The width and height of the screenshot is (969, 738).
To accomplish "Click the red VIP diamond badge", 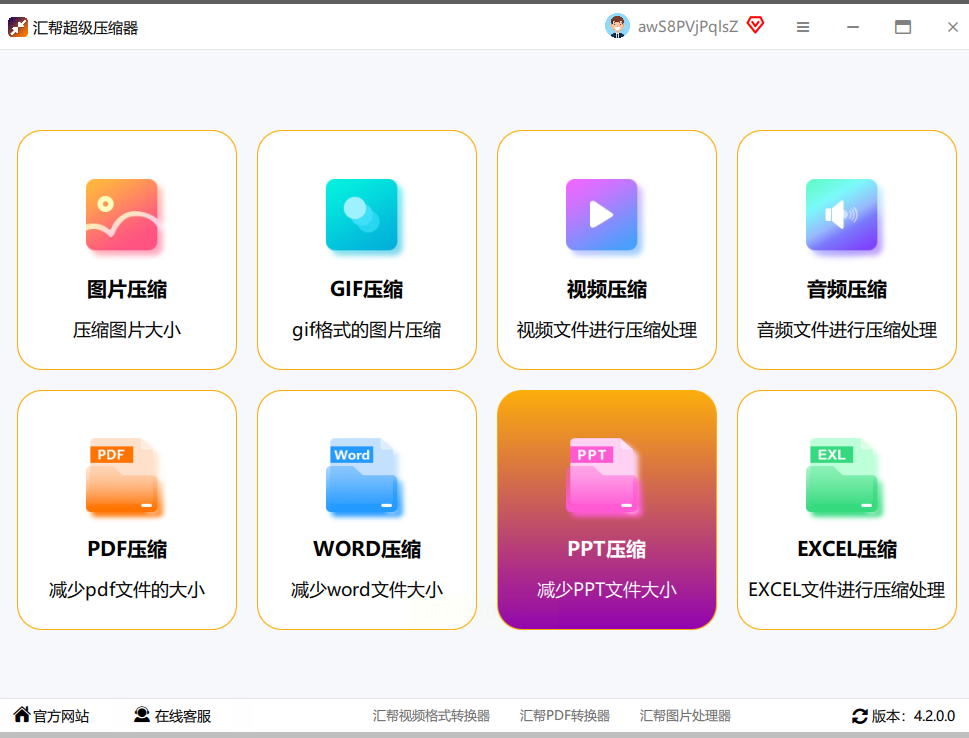I will point(755,25).
